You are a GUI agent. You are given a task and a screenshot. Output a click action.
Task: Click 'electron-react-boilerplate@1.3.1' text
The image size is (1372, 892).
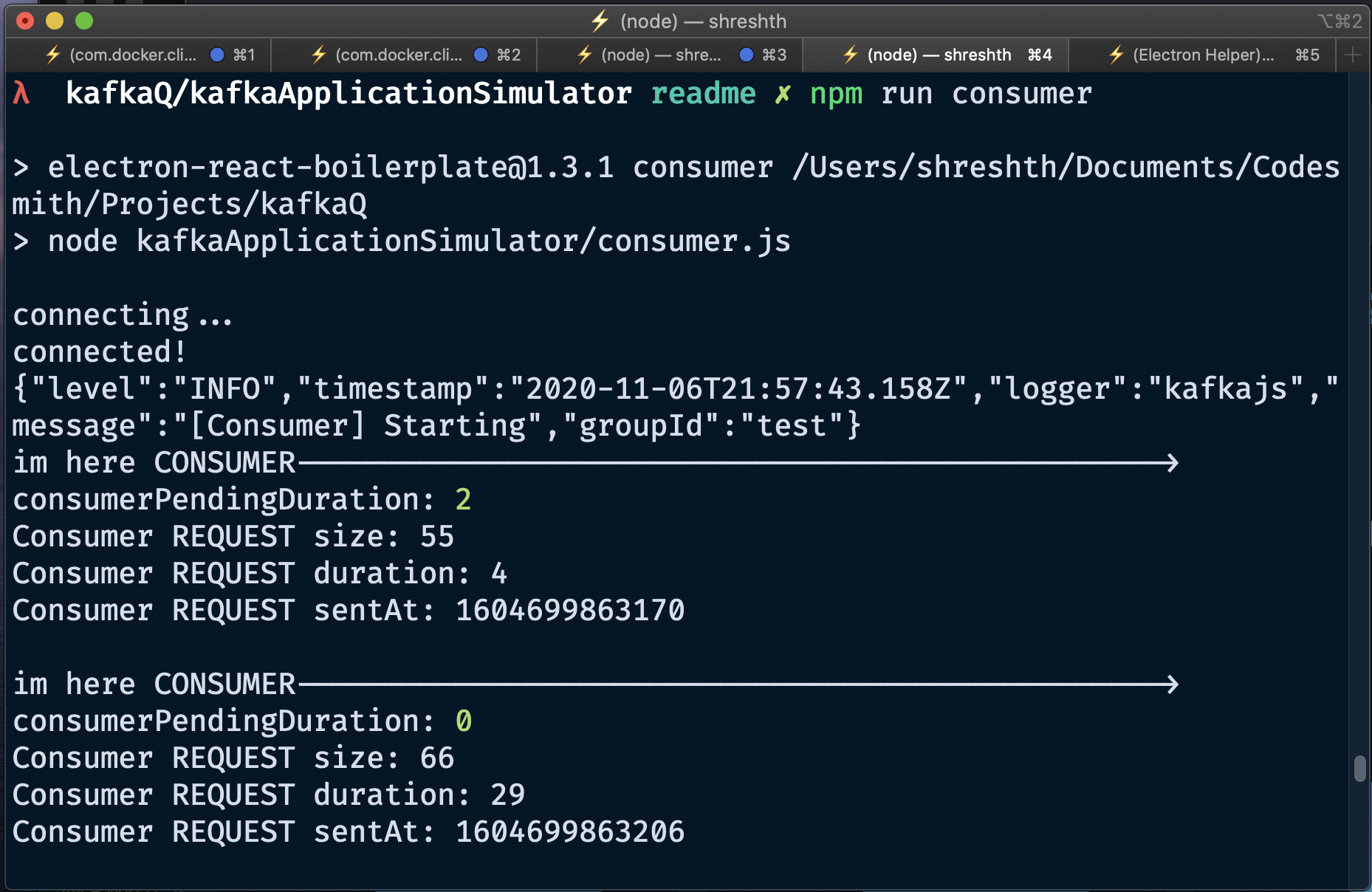(330, 168)
